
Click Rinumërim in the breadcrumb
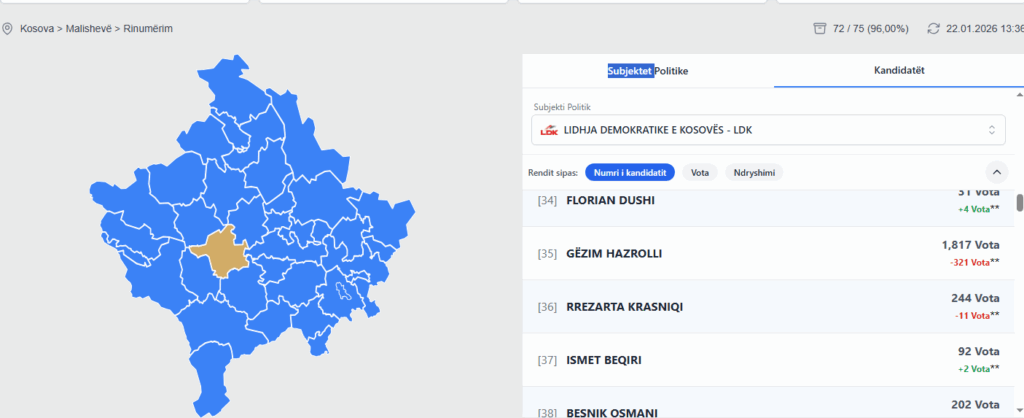pyautogui.click(x=148, y=29)
